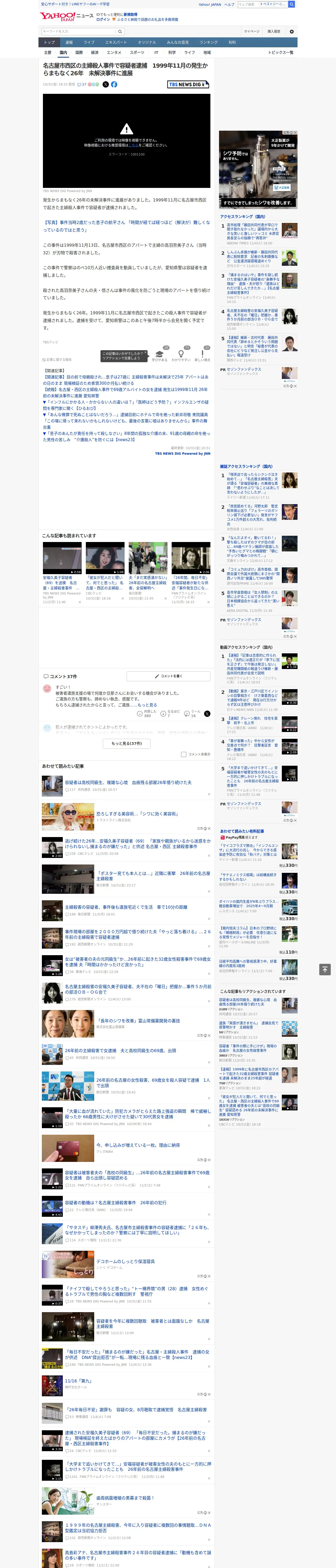This screenshot has width=336, height=1568.
Task: Open the ライブ tab in dark navigation
Action: pos(89,43)
